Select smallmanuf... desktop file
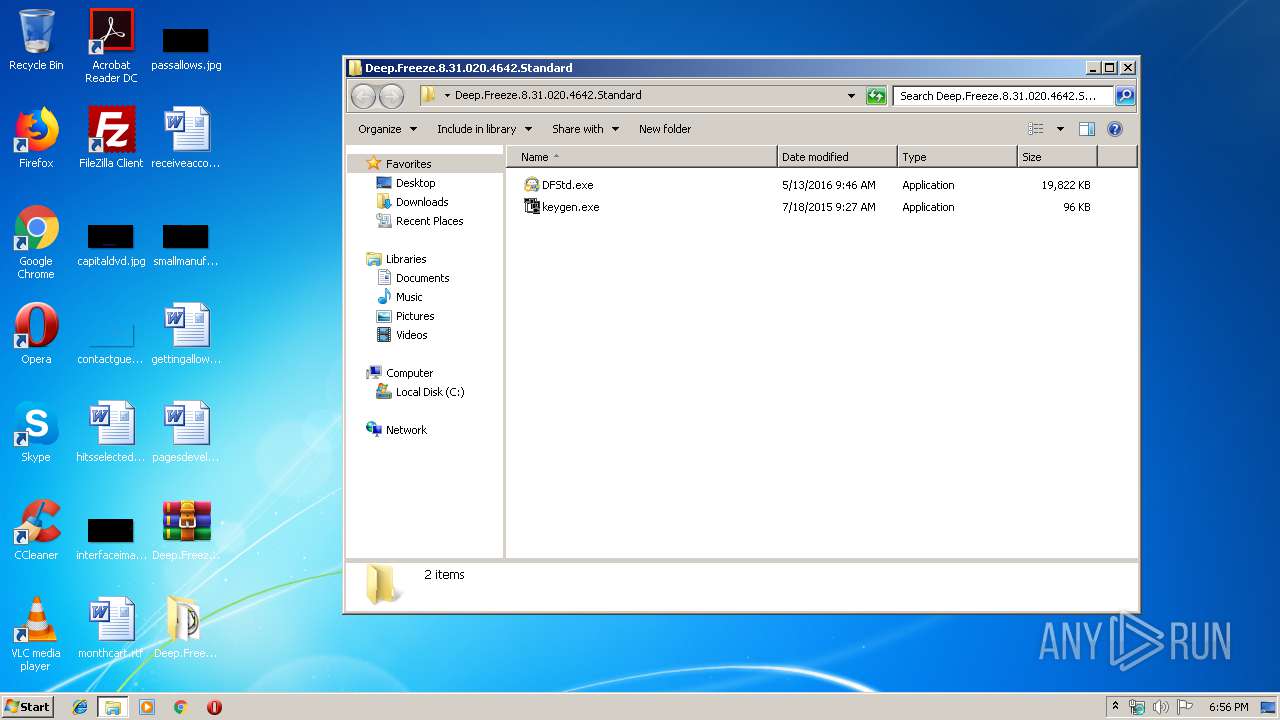1280x720 pixels. 186,245
